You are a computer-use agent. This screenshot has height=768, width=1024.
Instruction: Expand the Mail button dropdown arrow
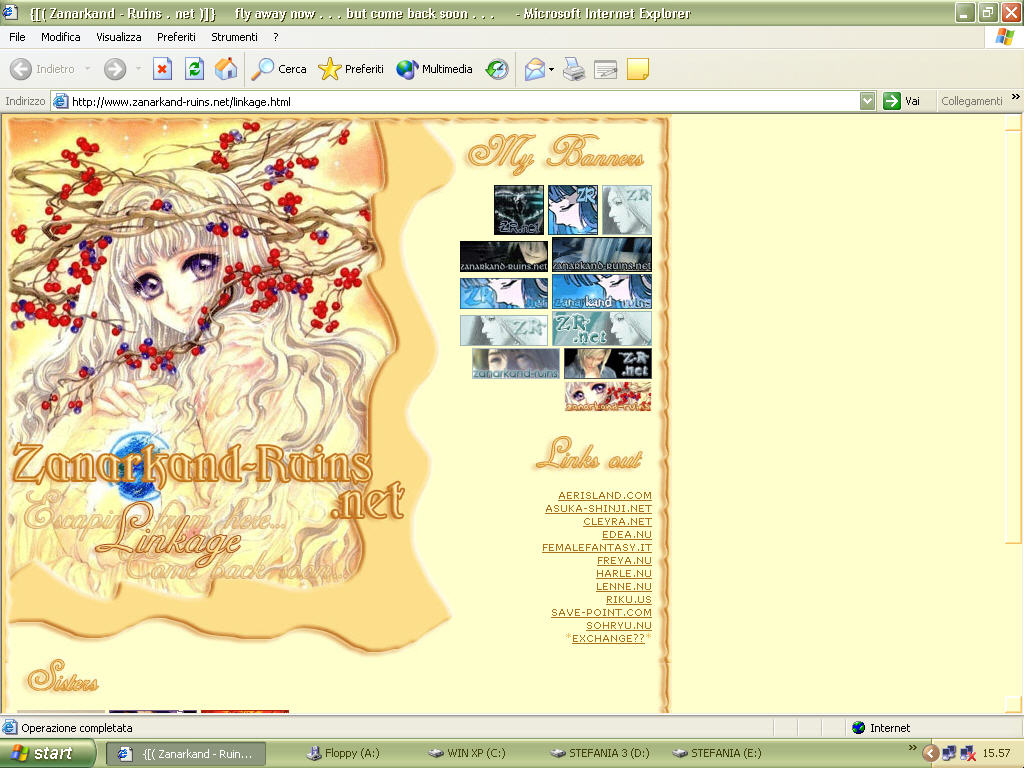(551, 69)
